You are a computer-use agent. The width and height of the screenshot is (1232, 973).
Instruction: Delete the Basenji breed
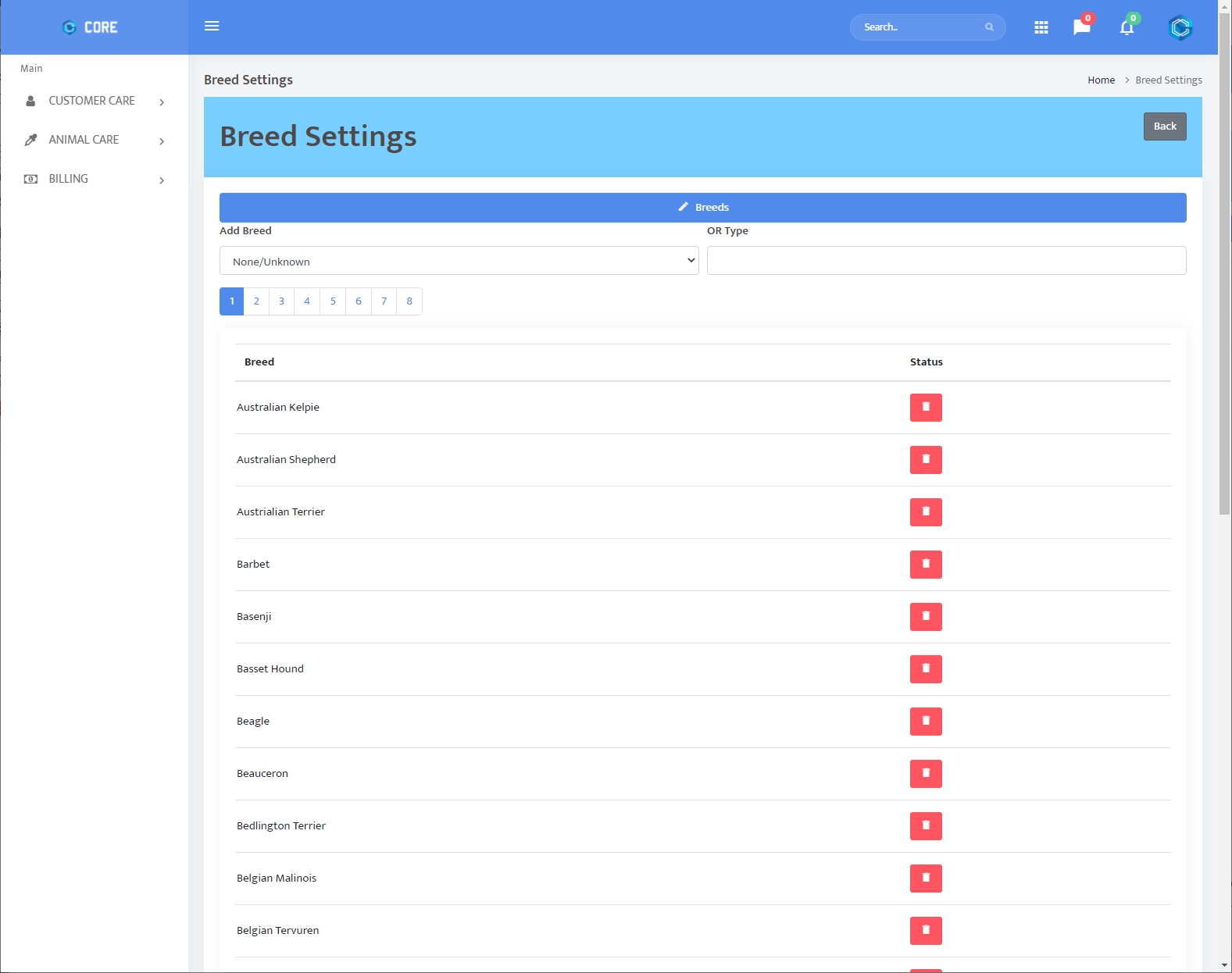(x=926, y=617)
